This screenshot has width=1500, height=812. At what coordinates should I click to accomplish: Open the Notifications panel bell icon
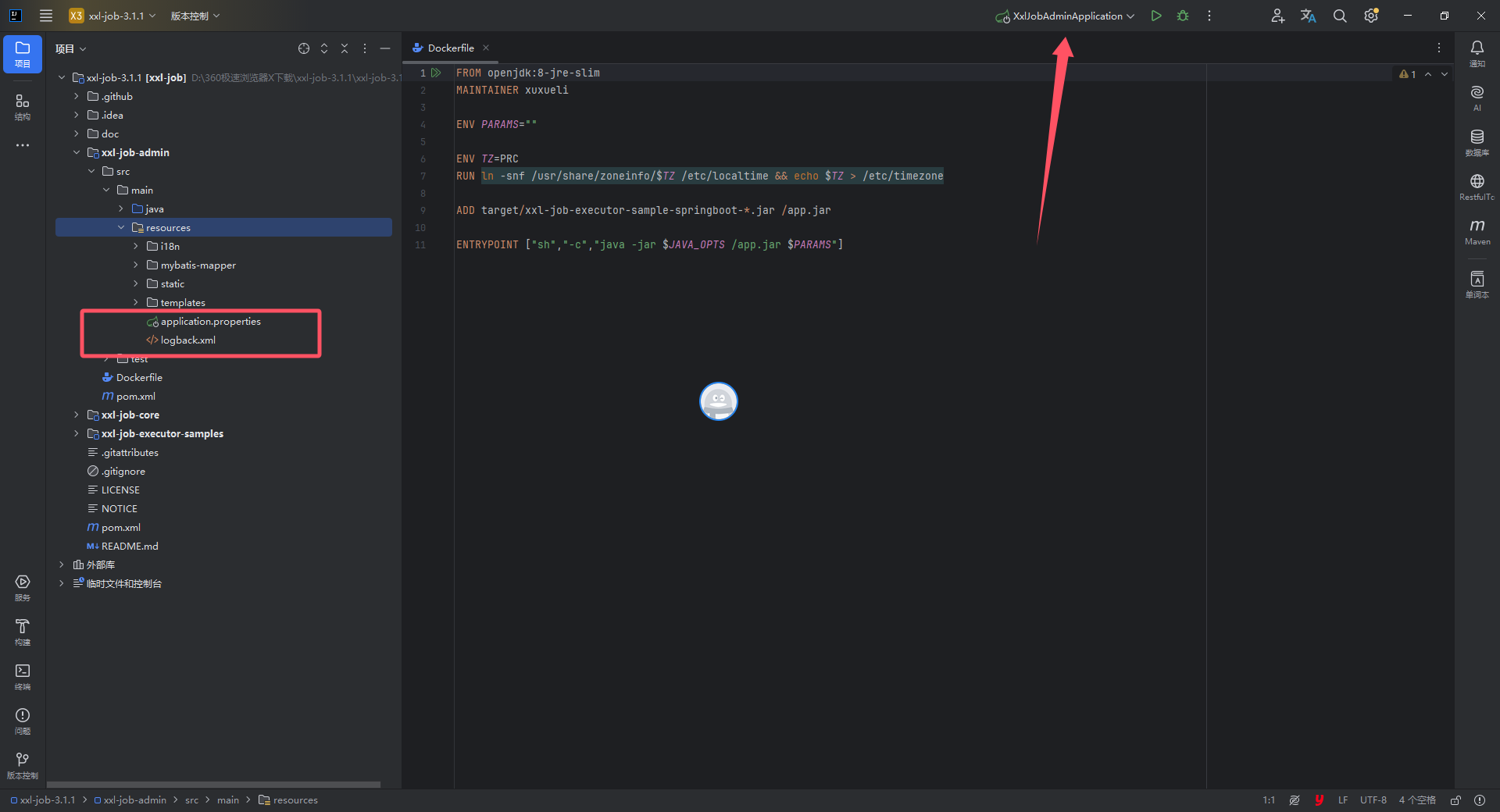point(1477,52)
